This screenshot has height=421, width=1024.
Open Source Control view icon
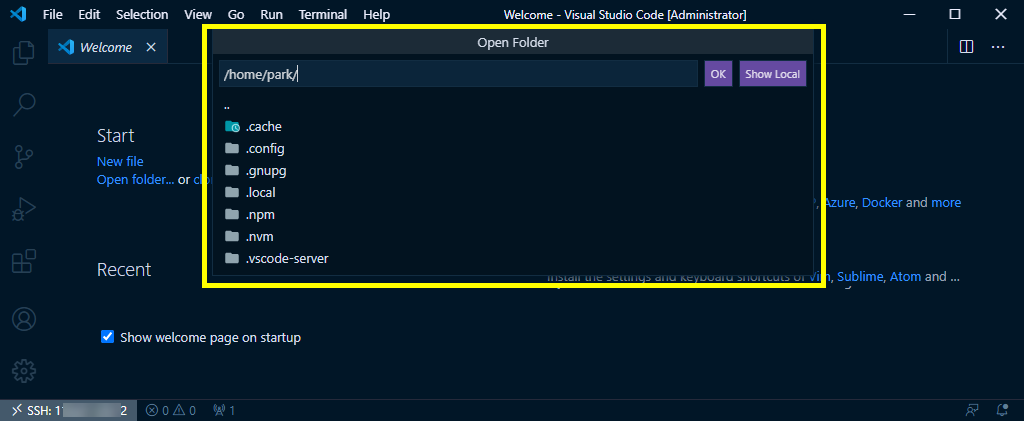click(x=24, y=157)
